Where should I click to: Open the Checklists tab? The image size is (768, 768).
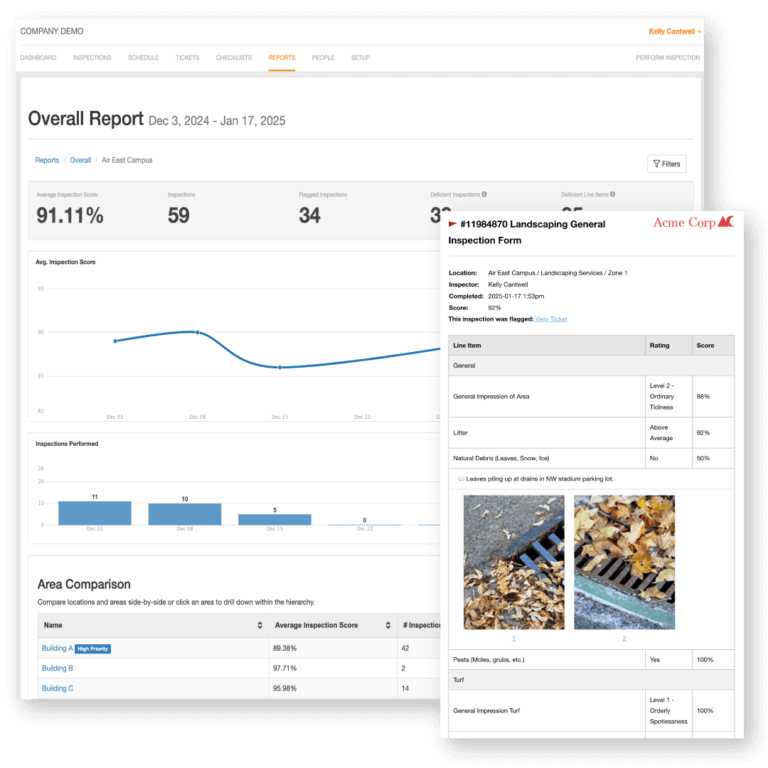234,58
